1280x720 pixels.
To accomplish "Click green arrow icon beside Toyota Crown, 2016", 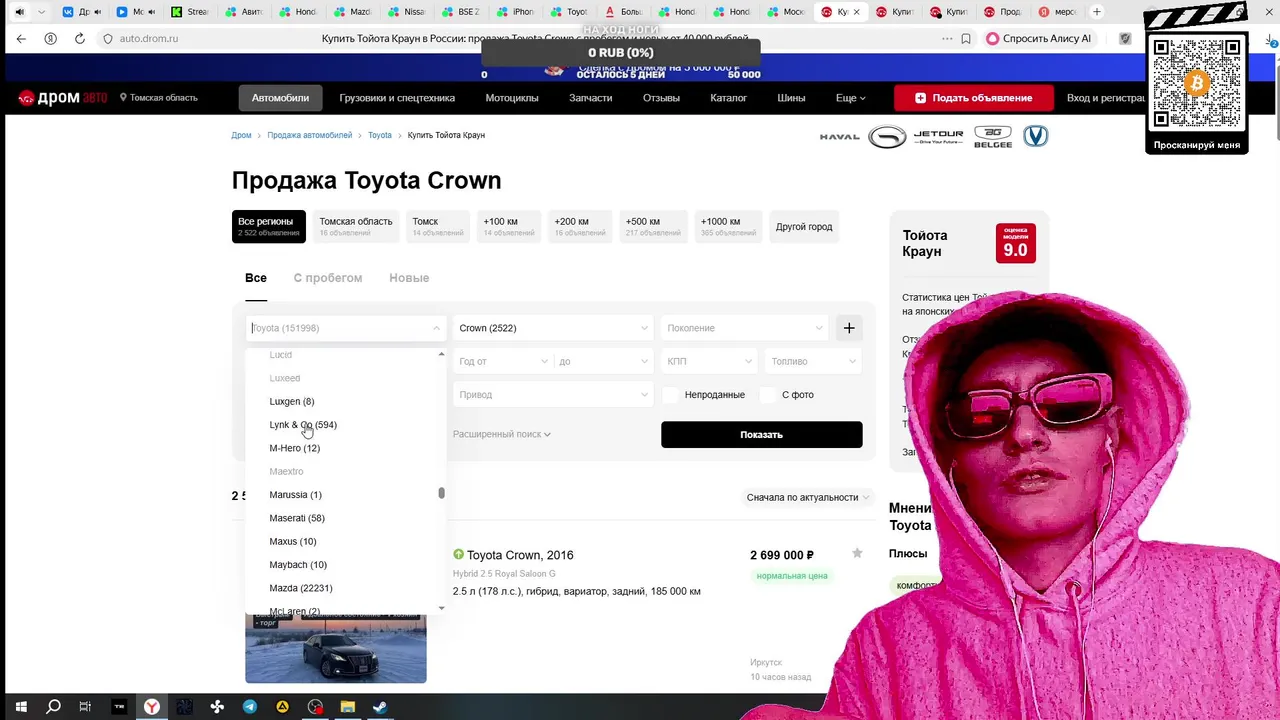I will pyautogui.click(x=458, y=554).
